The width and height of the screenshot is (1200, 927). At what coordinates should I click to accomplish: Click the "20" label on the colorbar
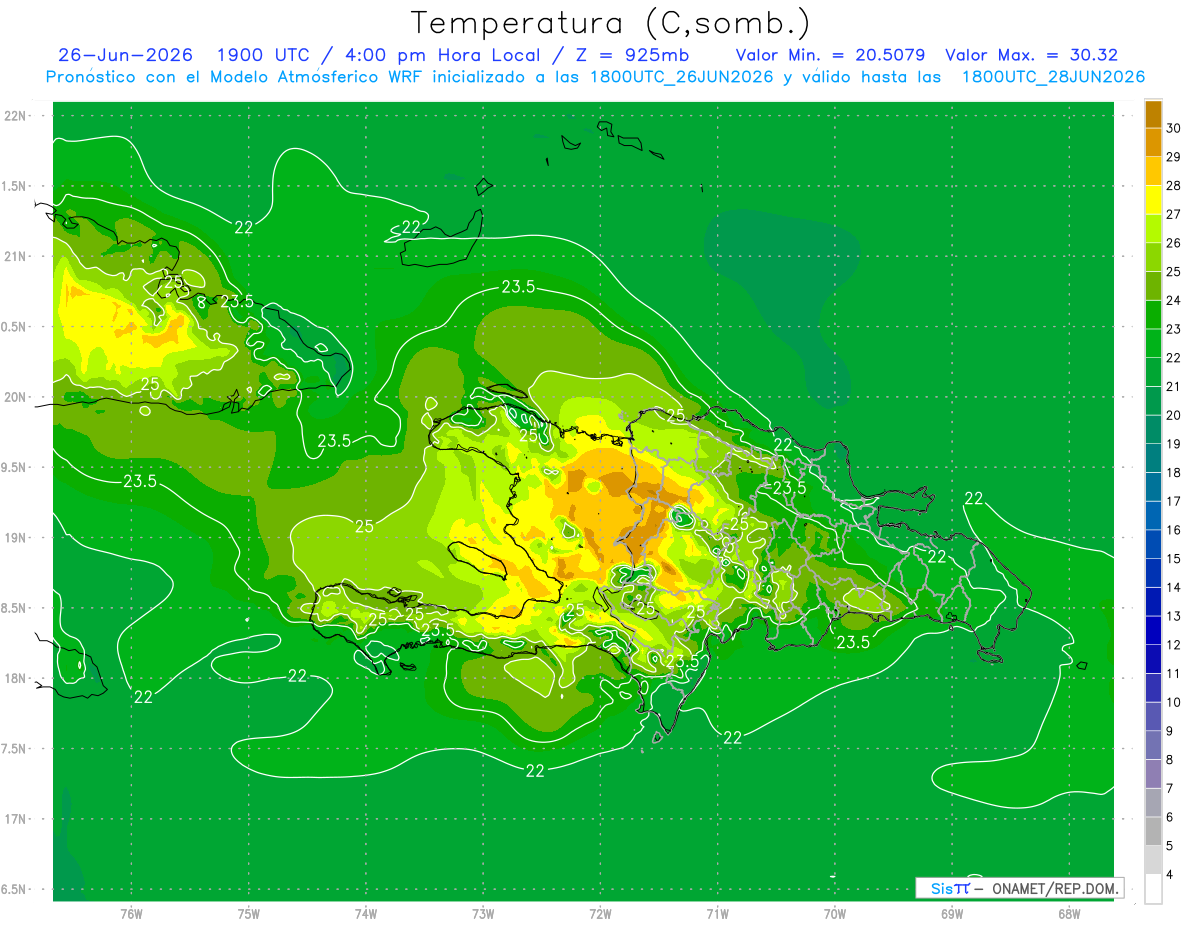[x=1174, y=415]
